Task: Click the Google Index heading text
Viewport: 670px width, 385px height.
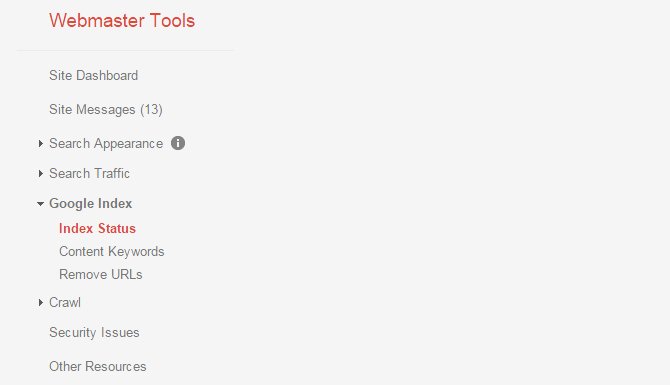Action: coord(91,204)
